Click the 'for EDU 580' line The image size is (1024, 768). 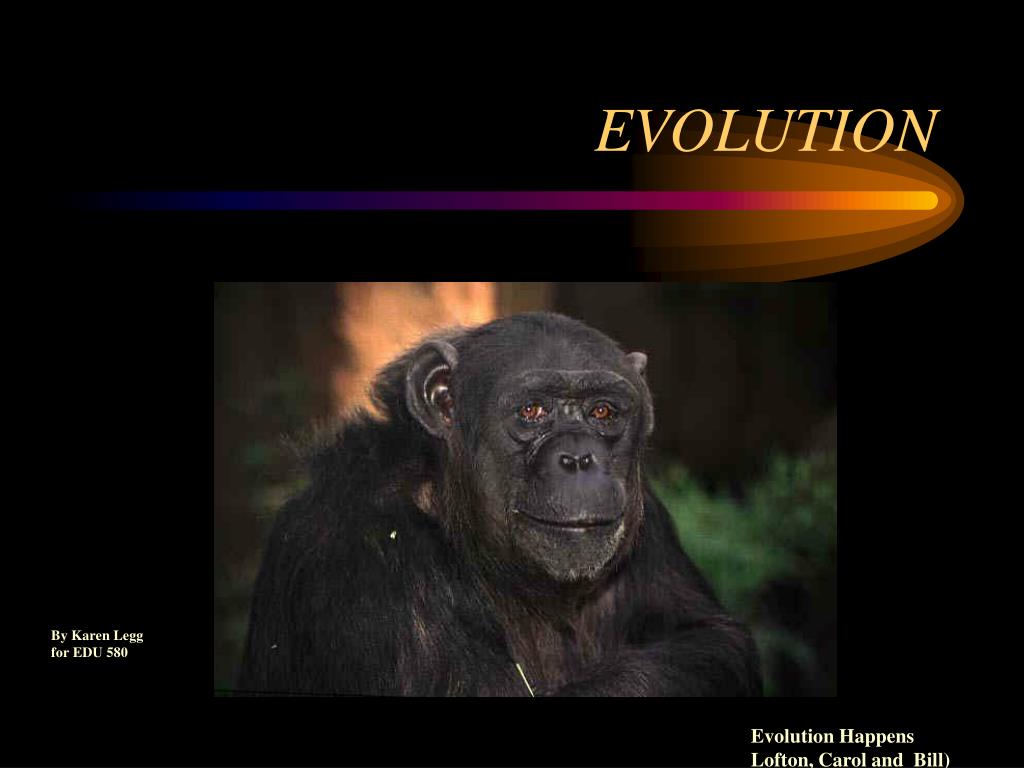89,652
